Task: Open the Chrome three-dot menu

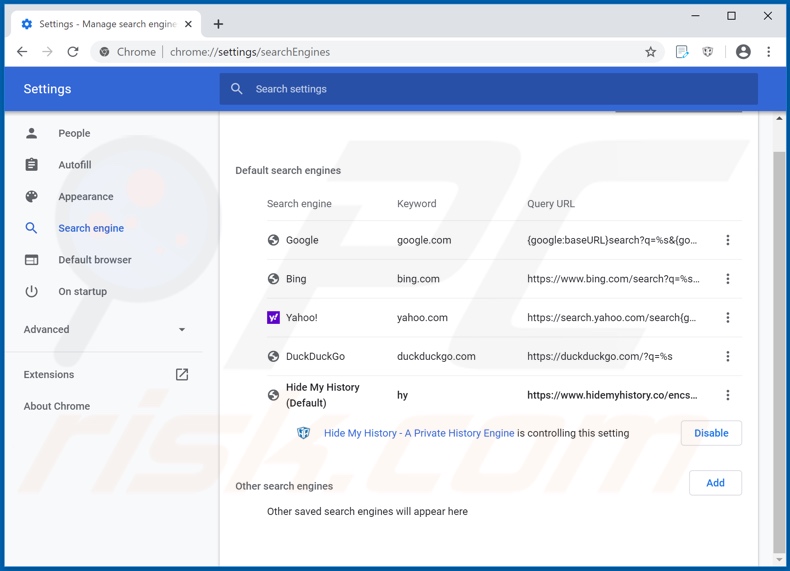Action: [x=768, y=52]
